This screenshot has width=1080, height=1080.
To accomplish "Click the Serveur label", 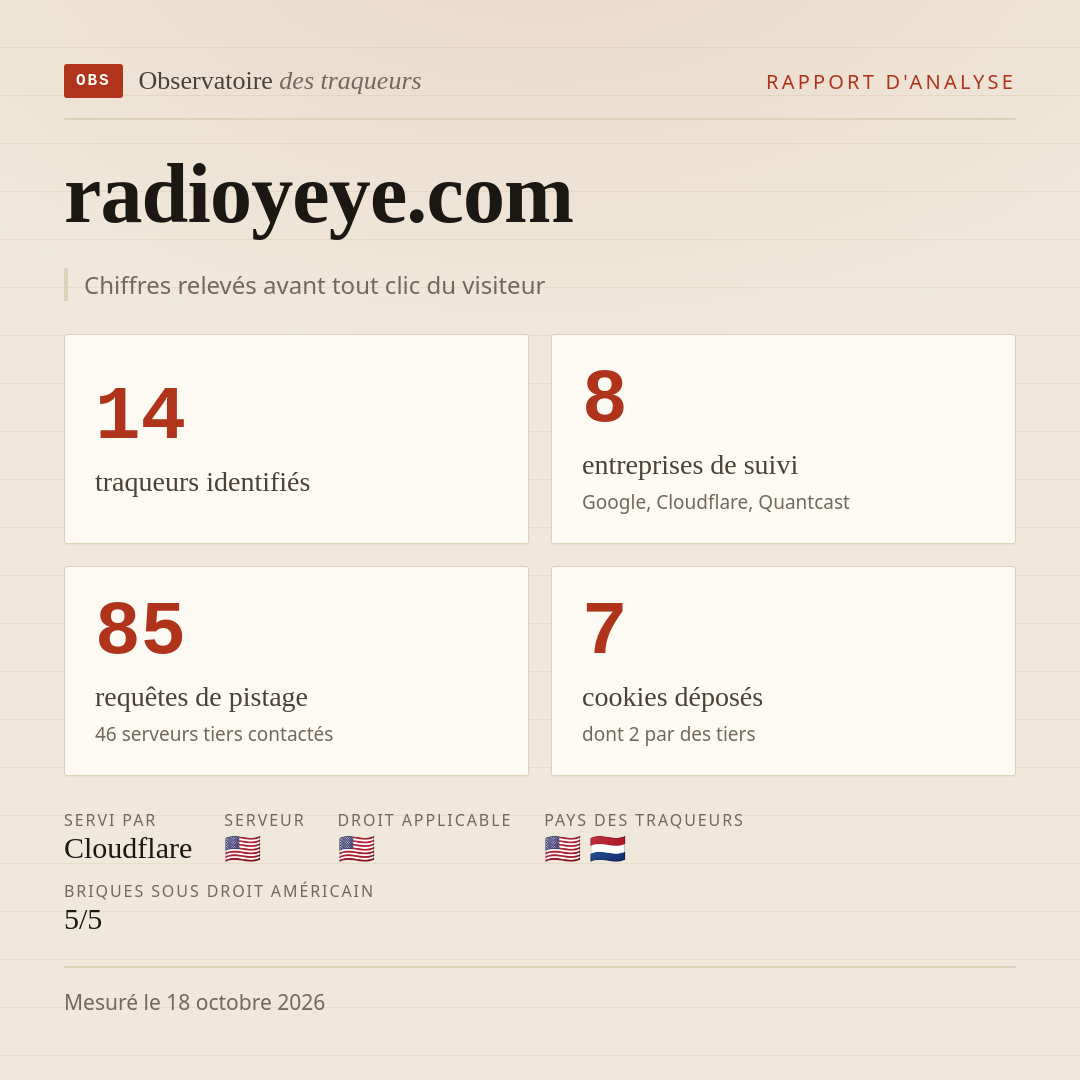I will pos(264,820).
